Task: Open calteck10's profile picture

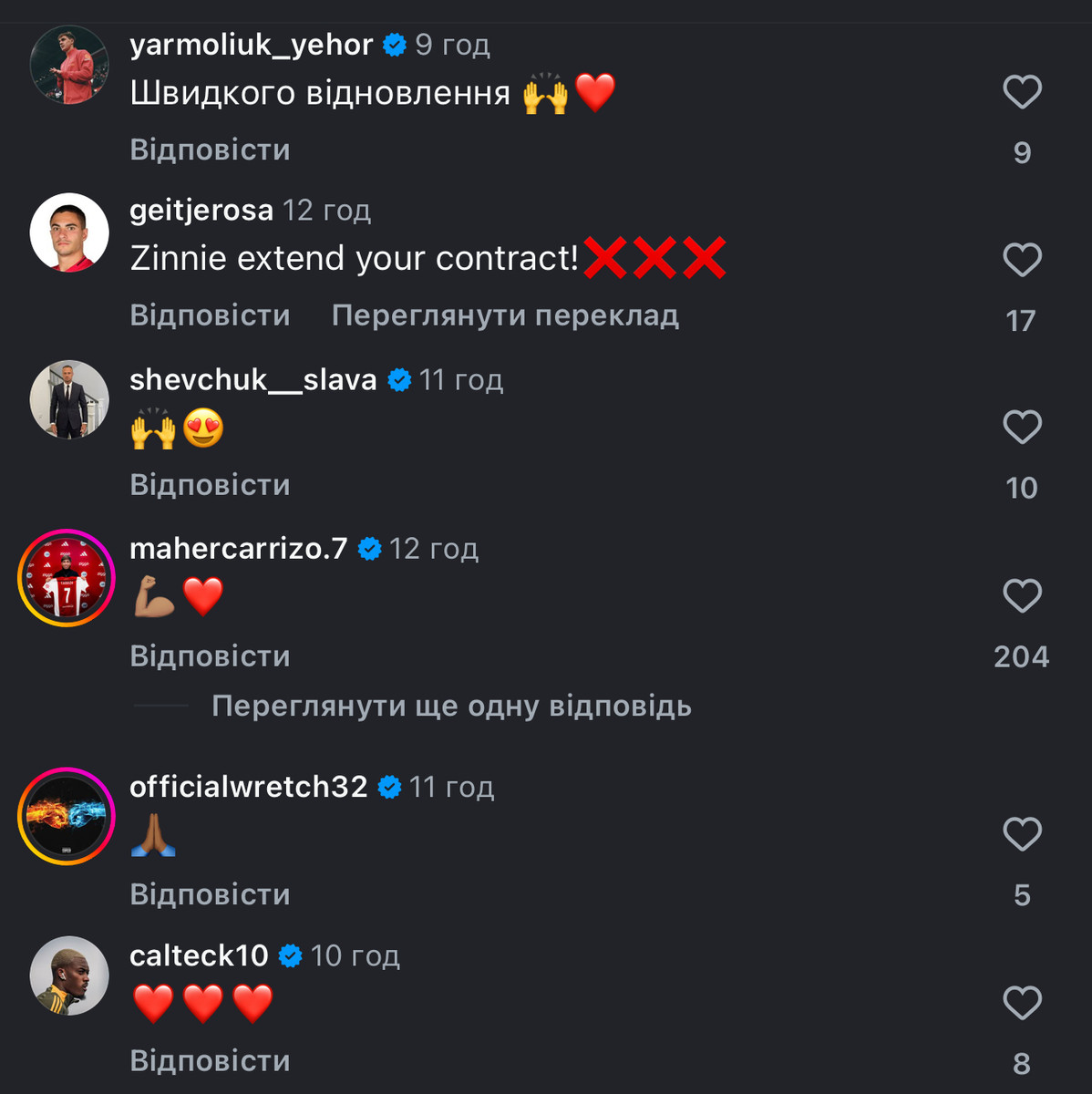Action: click(69, 975)
